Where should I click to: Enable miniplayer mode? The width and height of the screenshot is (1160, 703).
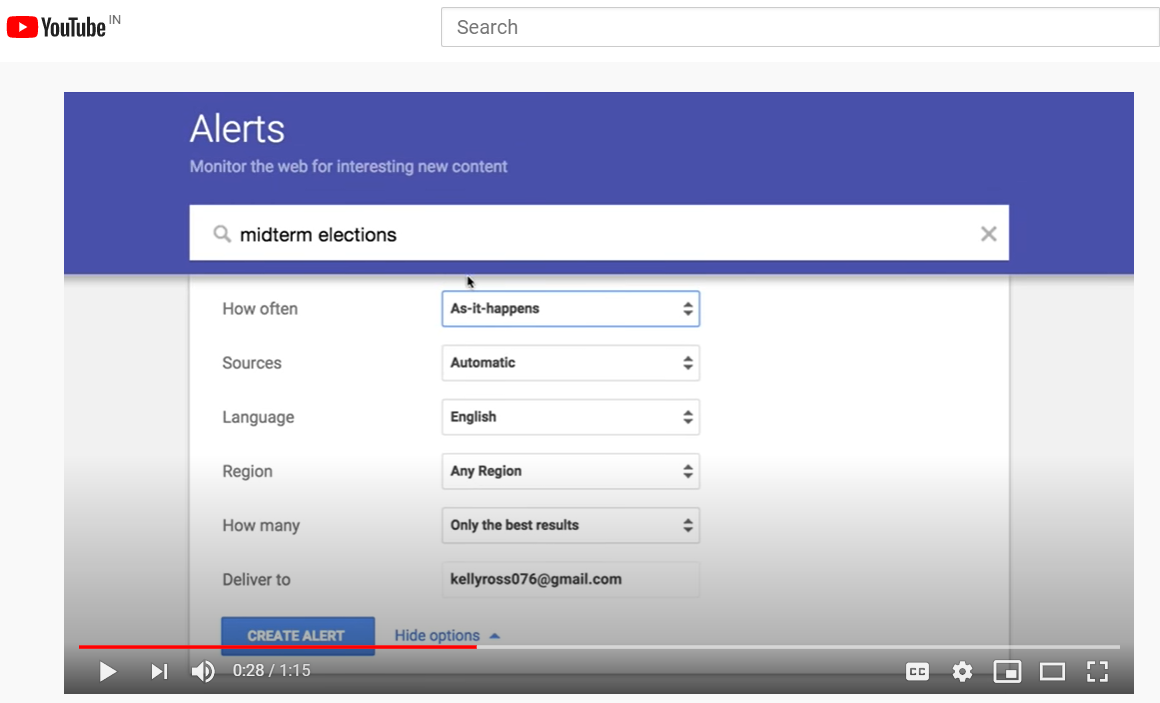[x=1007, y=672]
